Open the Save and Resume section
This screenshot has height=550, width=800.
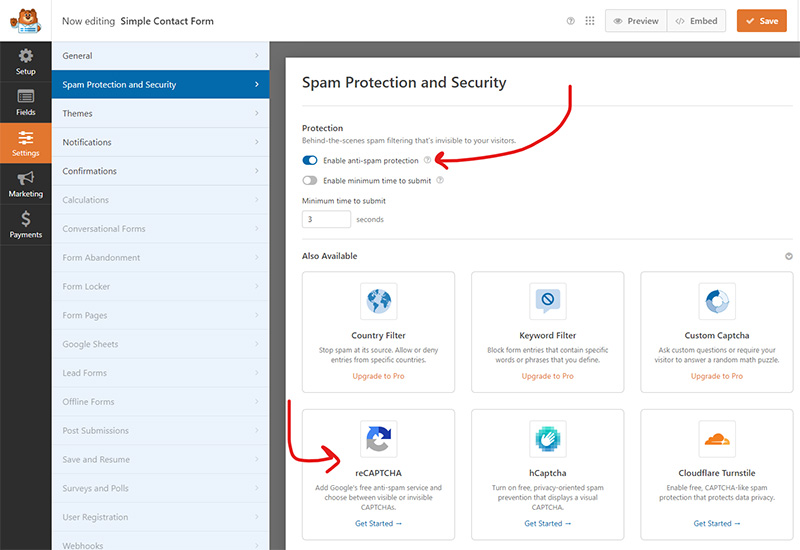tap(160, 459)
